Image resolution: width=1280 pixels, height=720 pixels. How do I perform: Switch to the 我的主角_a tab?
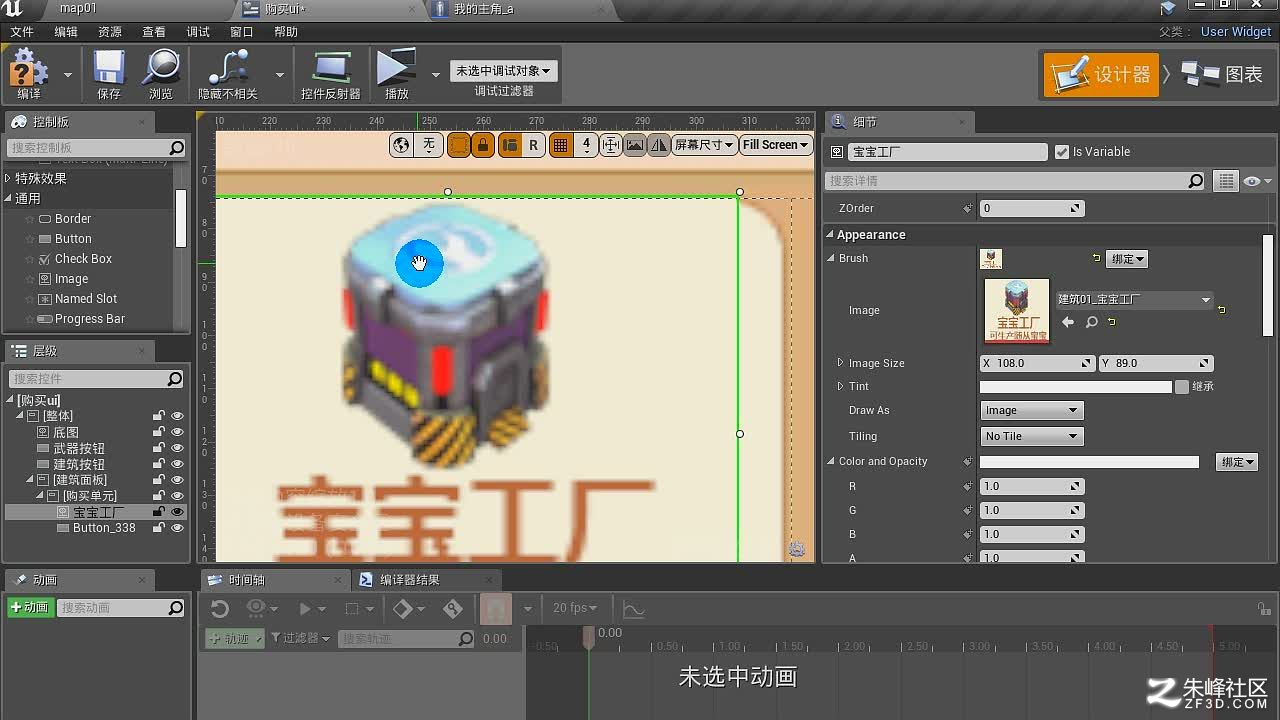click(x=484, y=9)
